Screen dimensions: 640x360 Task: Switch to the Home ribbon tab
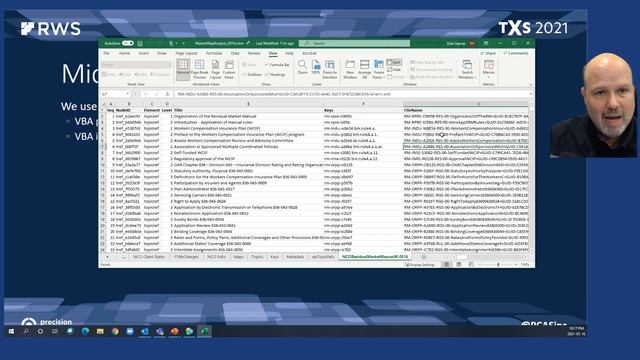[x=124, y=53]
